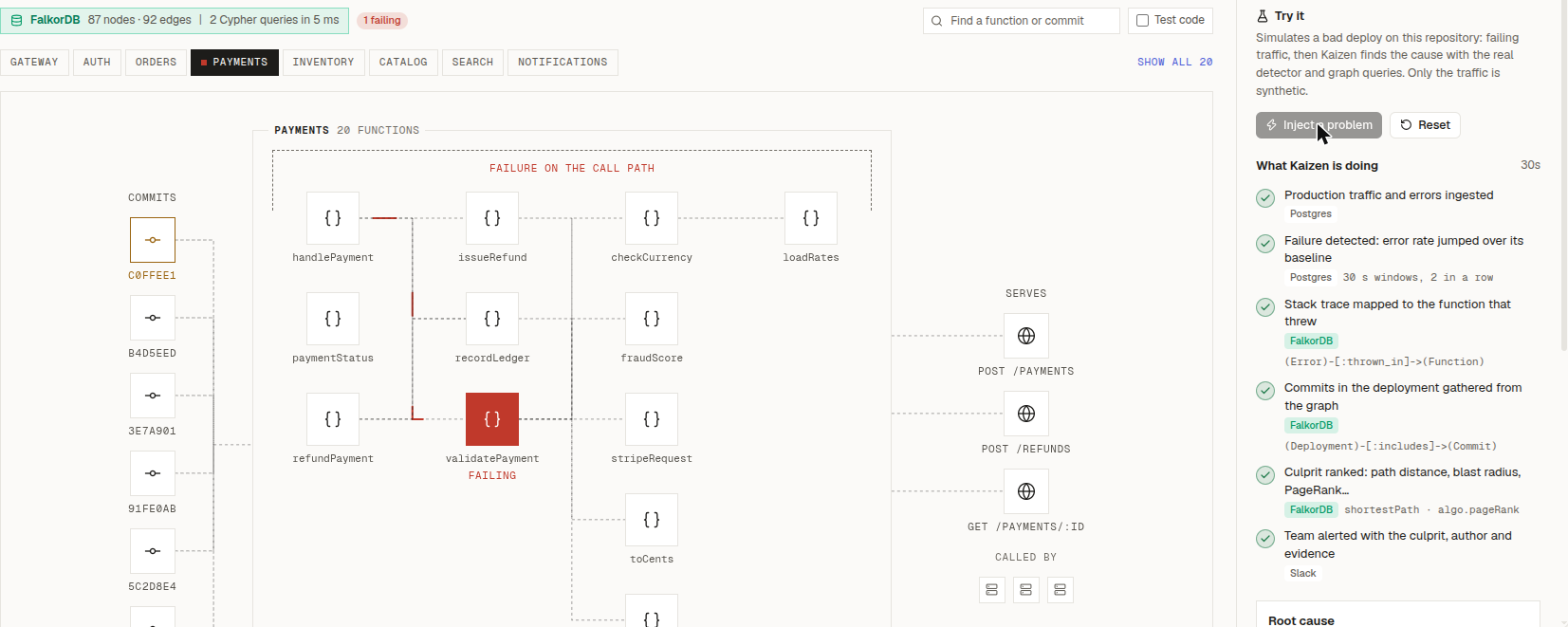1568x627 pixels.
Task: Click the Reset button
Action: [1425, 125]
